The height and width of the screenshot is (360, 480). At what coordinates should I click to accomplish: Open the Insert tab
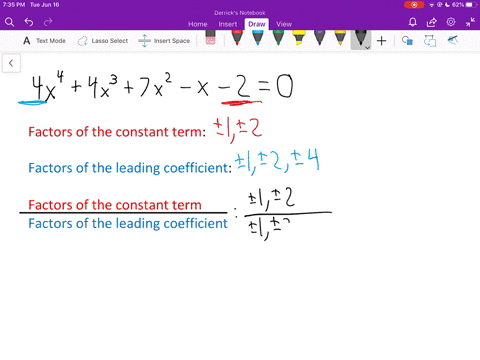point(228,24)
